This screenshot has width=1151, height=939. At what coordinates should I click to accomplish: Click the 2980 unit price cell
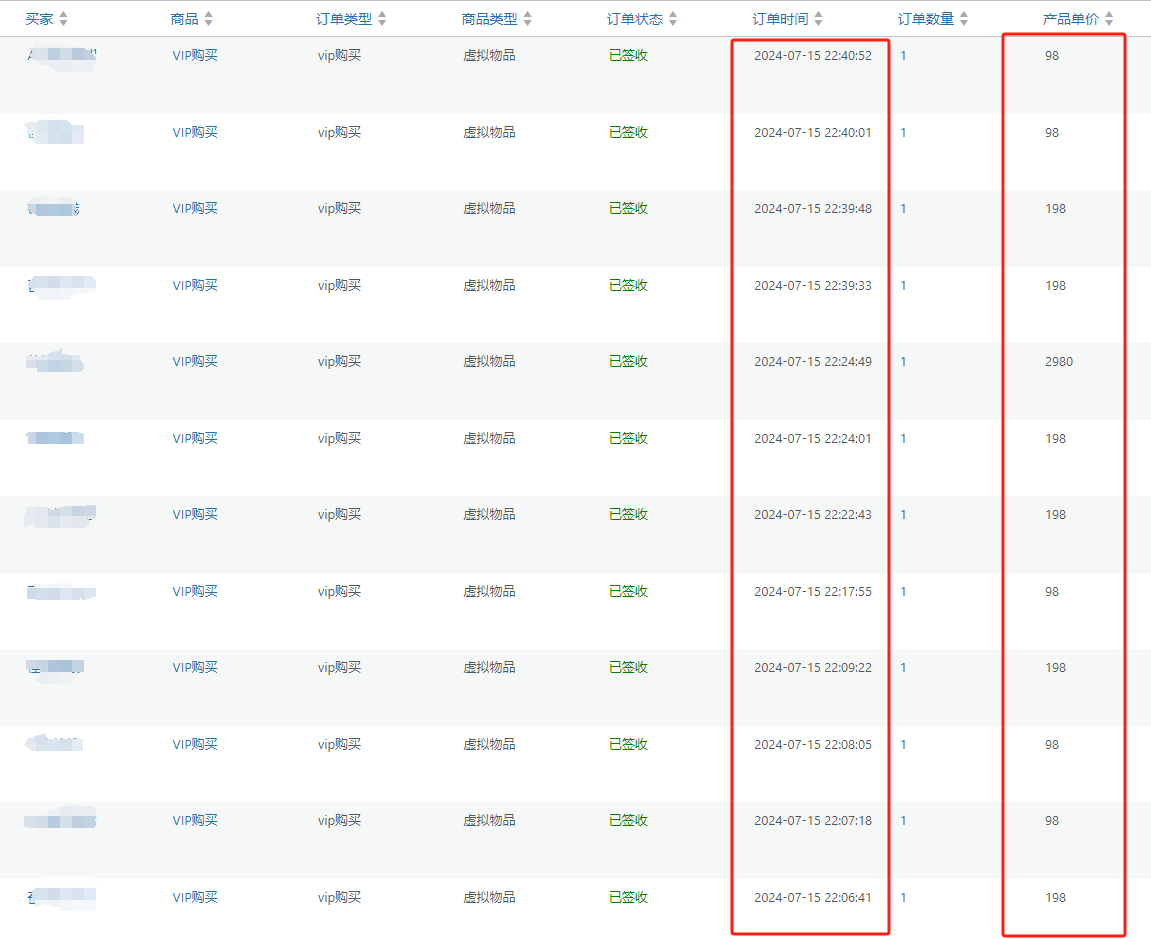point(1058,362)
